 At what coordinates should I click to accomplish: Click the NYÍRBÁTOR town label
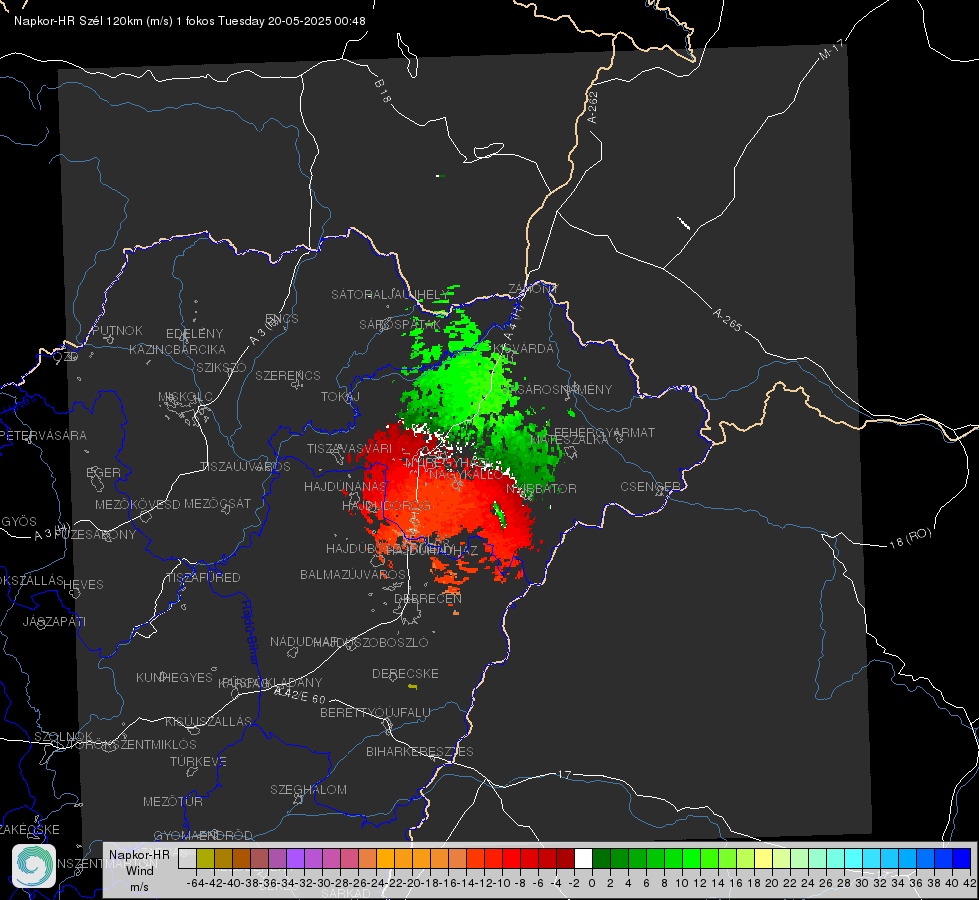coord(541,488)
